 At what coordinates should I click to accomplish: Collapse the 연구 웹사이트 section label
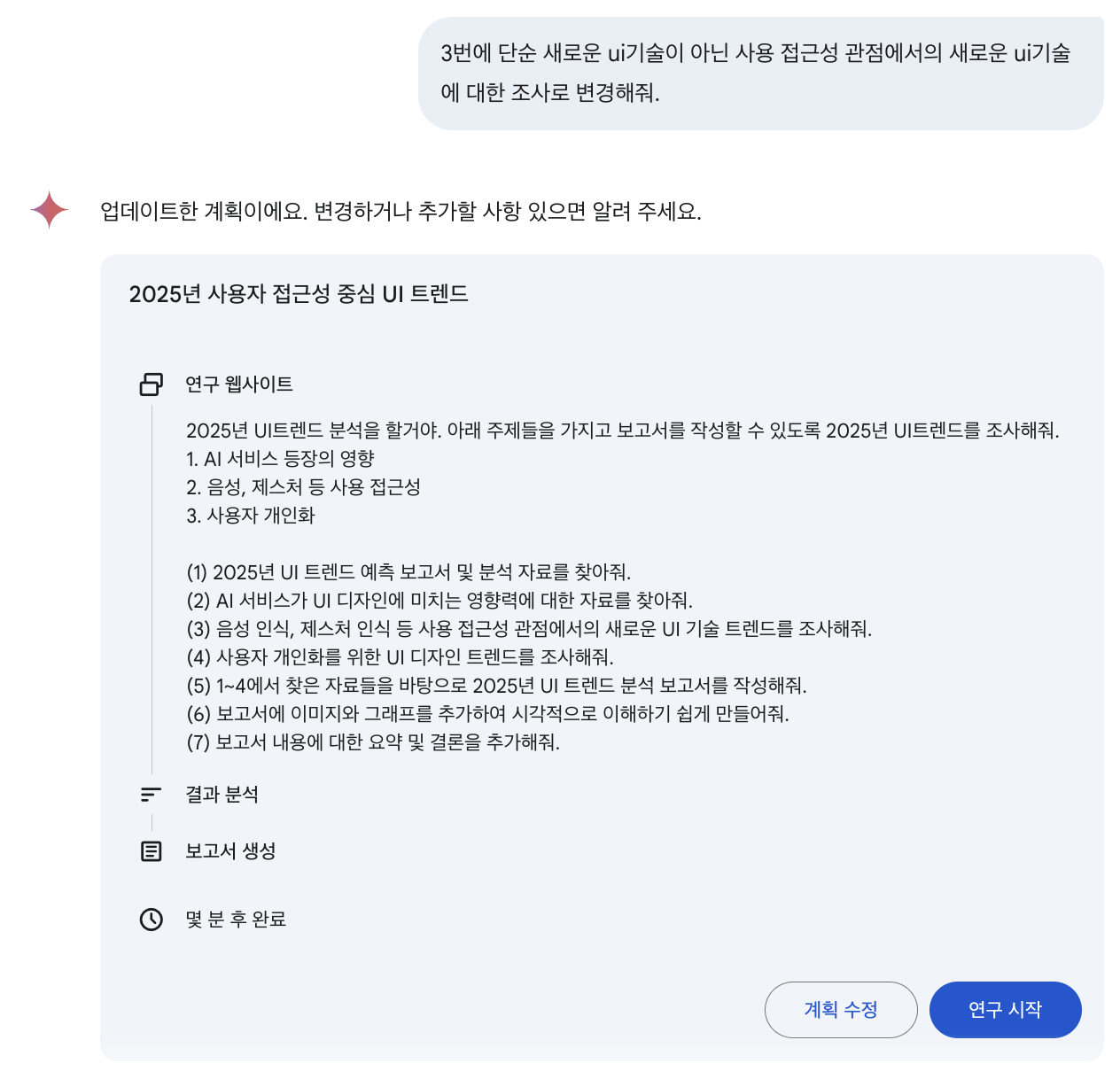pos(239,384)
